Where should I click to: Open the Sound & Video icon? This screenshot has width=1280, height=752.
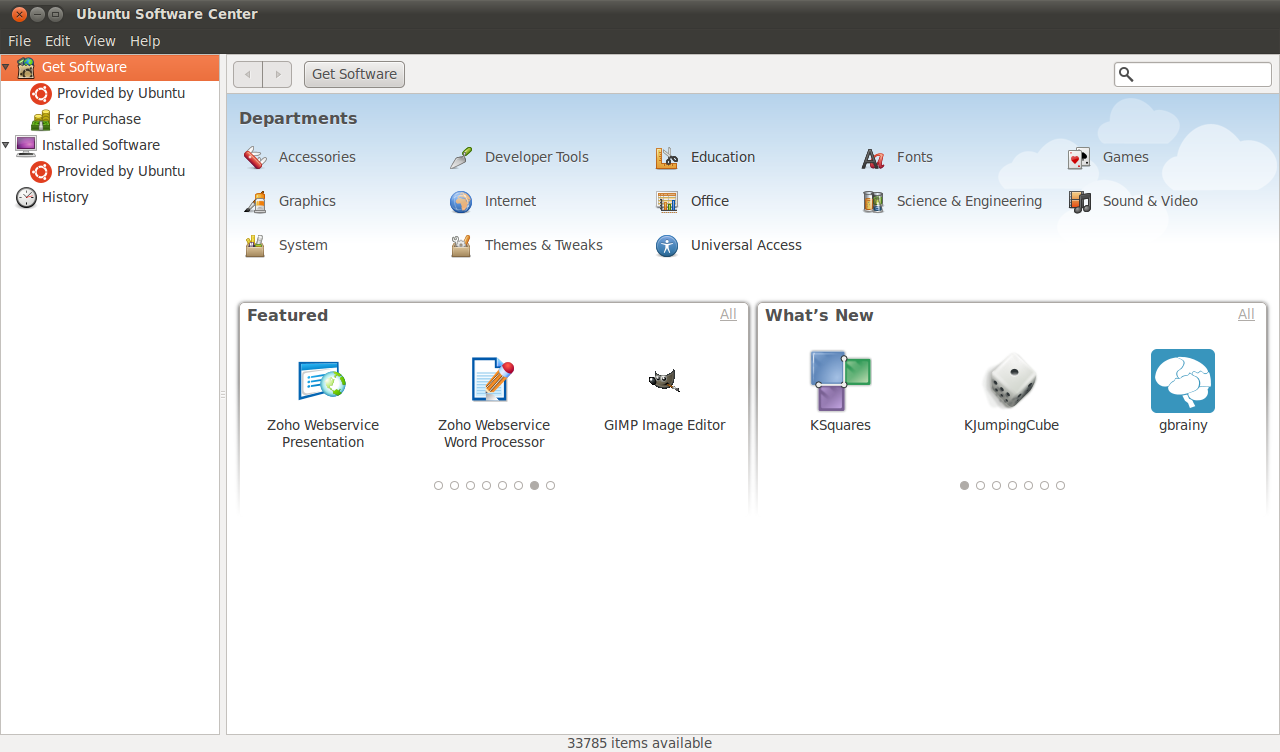click(1079, 201)
